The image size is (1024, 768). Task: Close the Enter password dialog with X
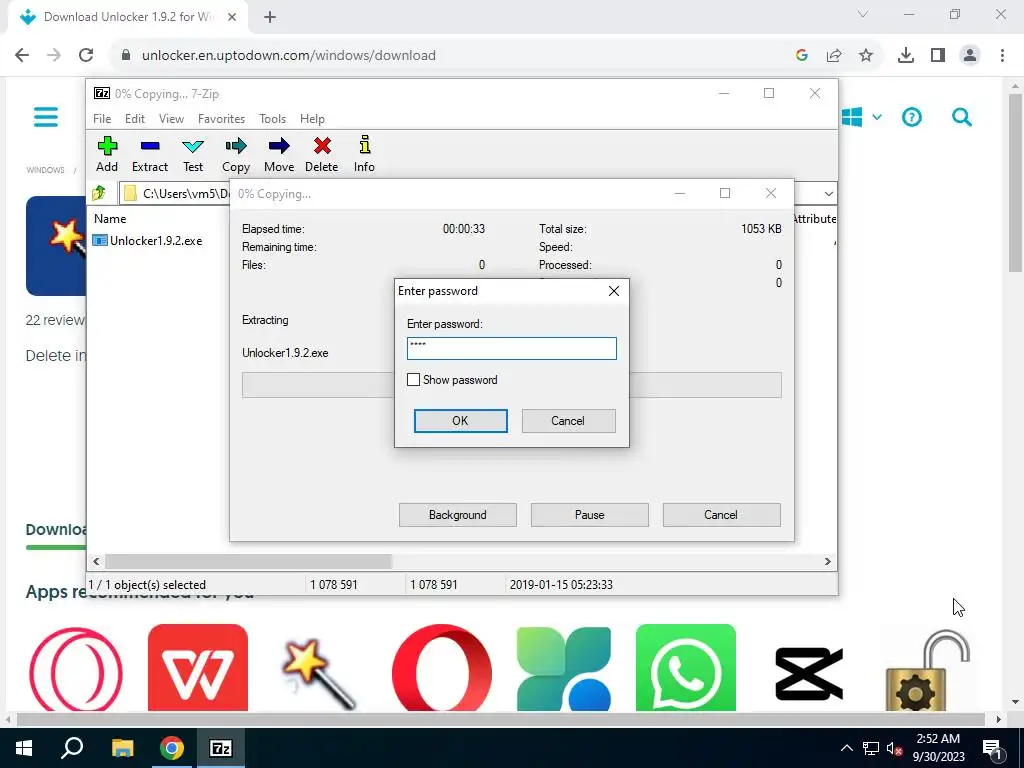[613, 291]
